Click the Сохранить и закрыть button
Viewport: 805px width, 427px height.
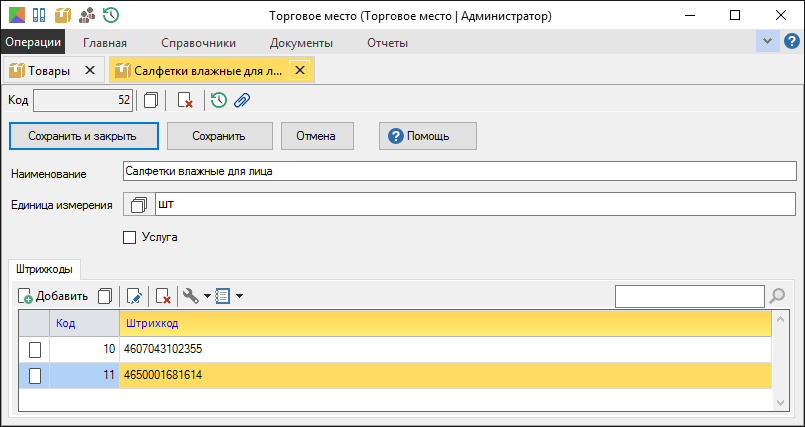click(84, 136)
